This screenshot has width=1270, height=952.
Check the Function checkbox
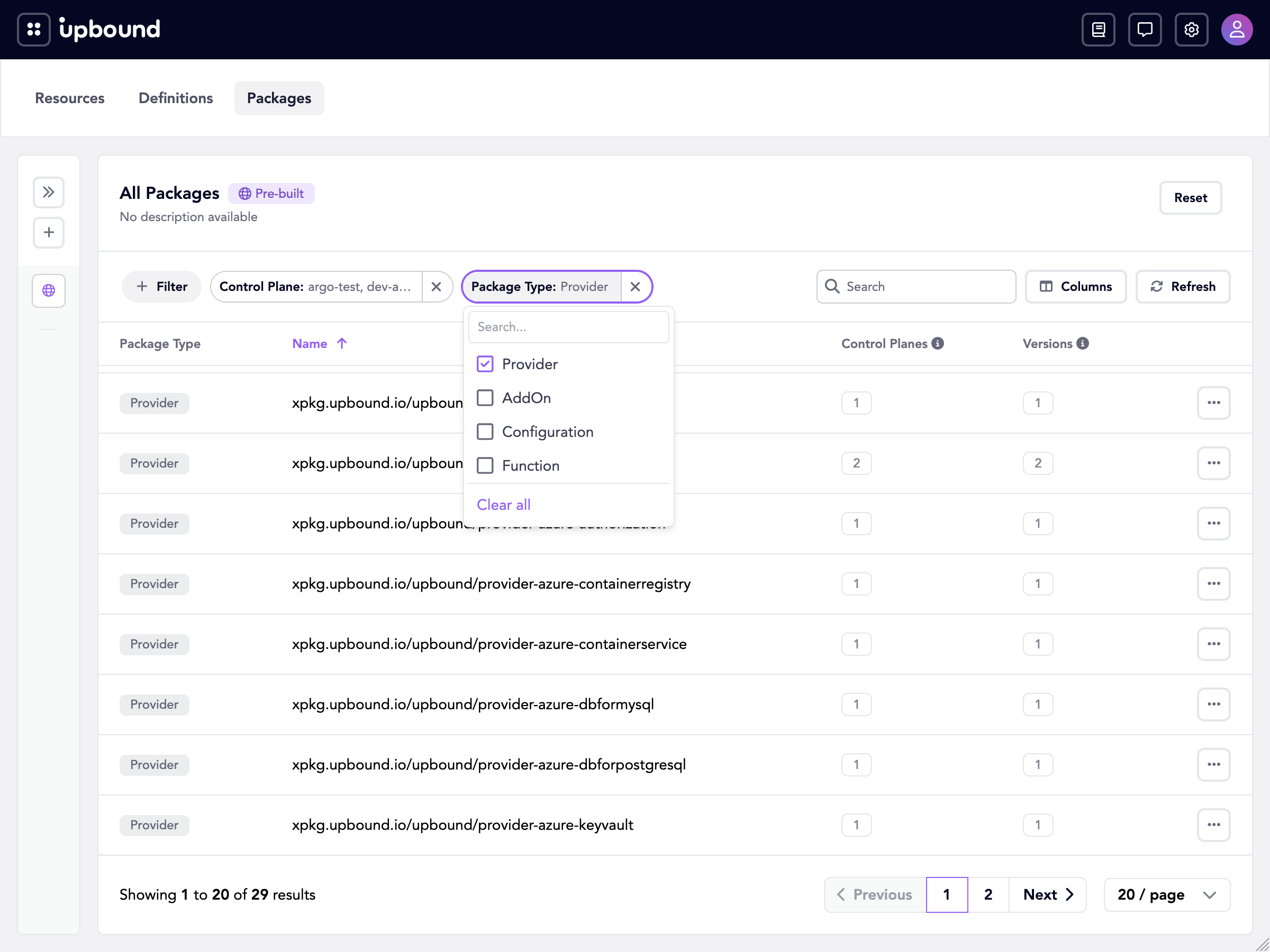[x=485, y=465]
